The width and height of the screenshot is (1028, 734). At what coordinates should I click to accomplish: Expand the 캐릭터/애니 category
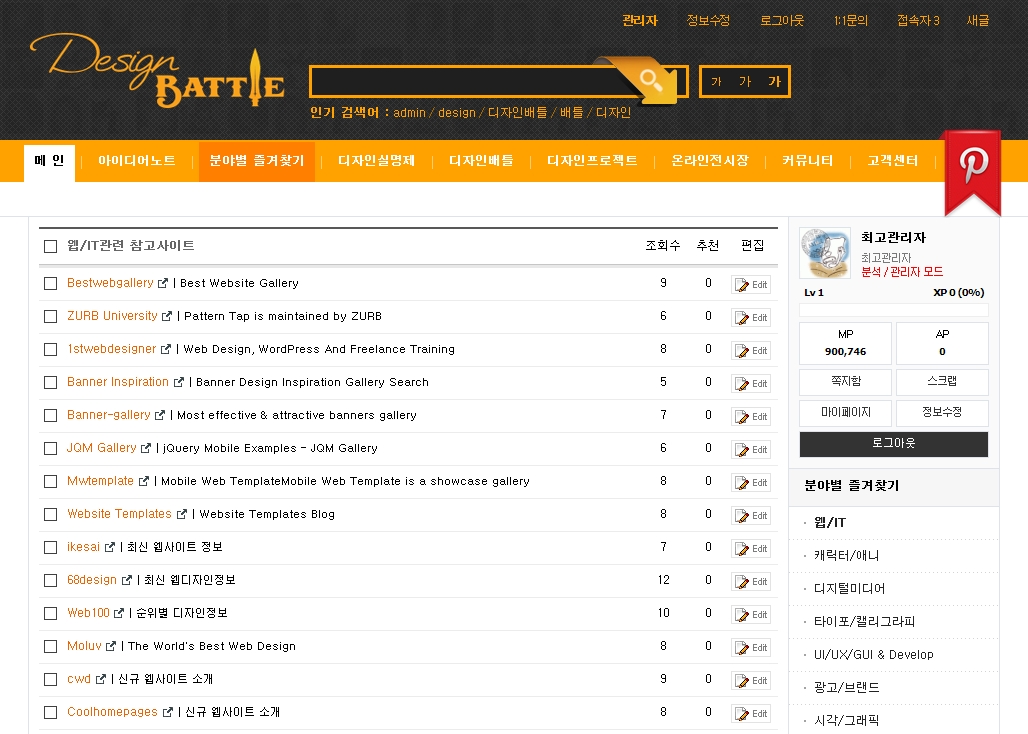pos(846,556)
